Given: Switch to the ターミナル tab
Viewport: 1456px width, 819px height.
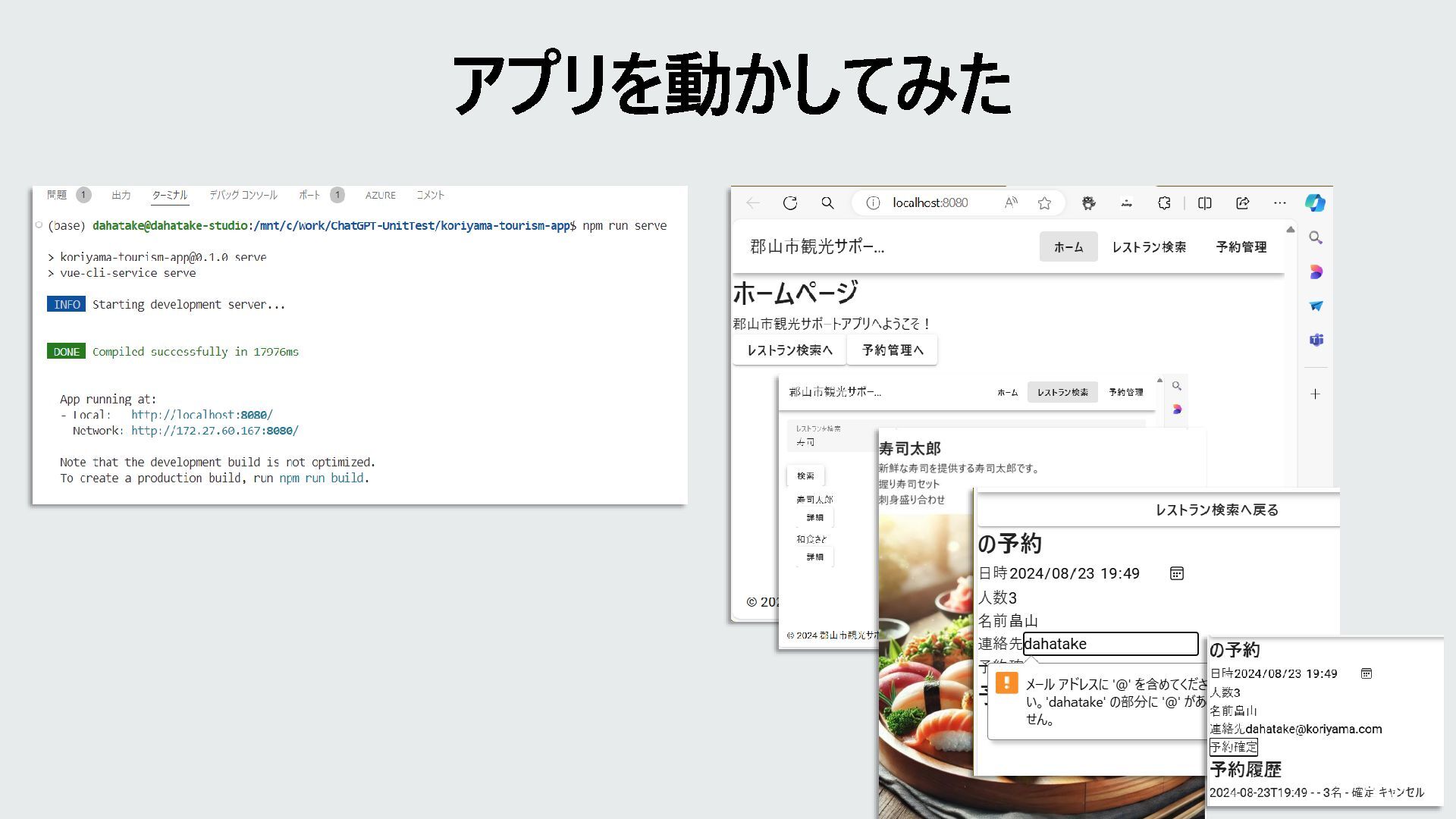Looking at the screenshot, I should pos(169,195).
